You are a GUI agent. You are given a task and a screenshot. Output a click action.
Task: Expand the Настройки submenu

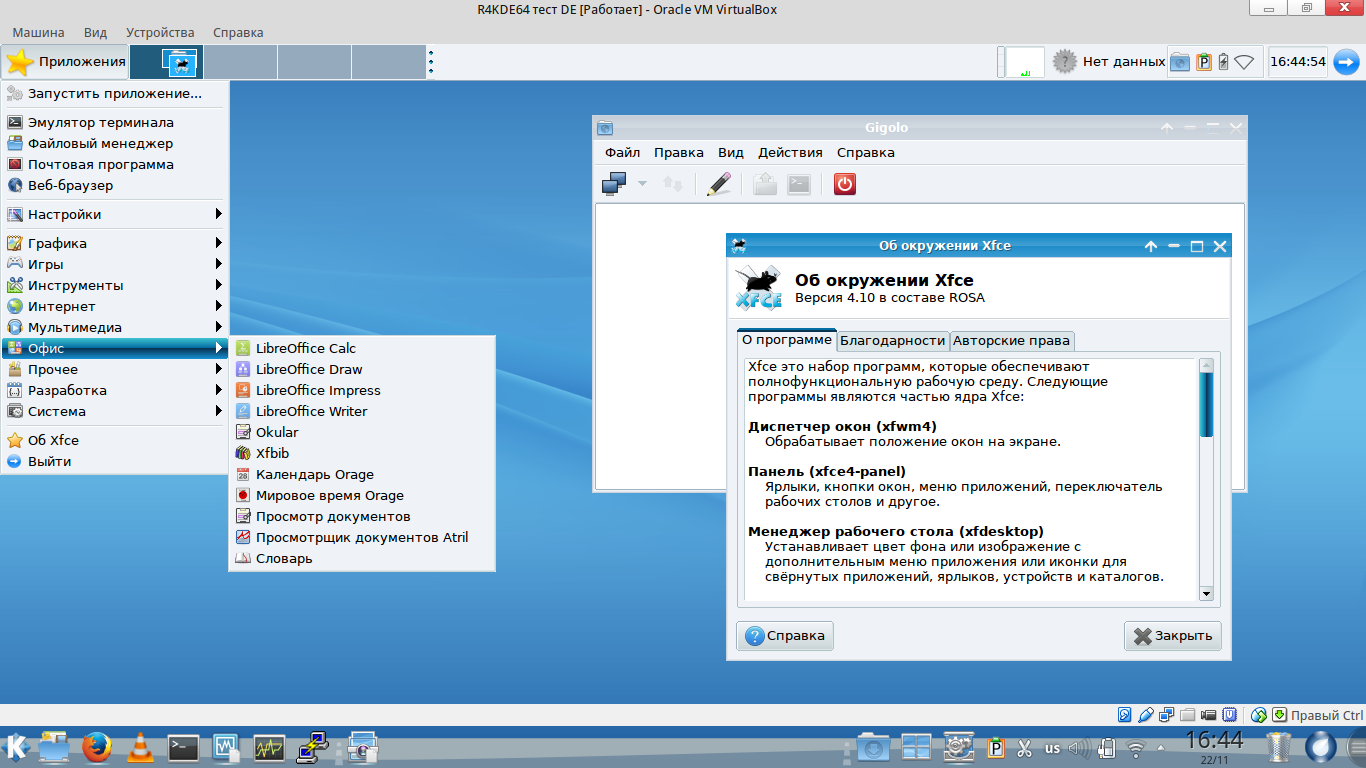click(x=115, y=214)
